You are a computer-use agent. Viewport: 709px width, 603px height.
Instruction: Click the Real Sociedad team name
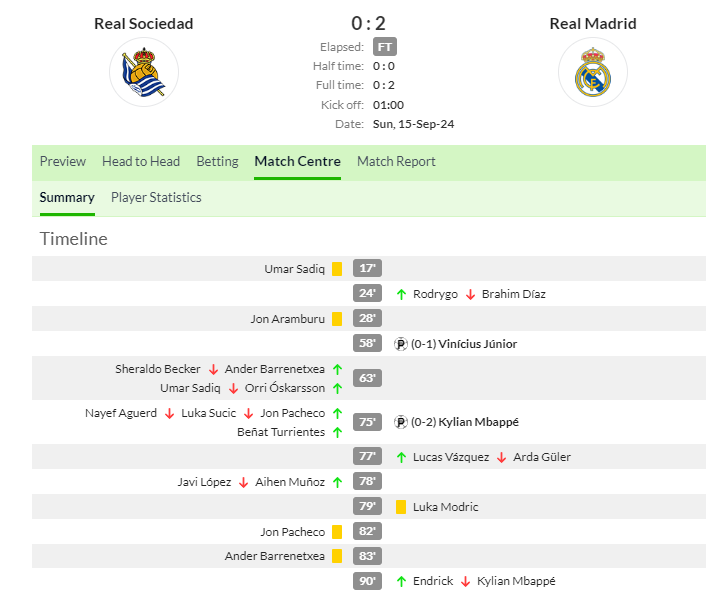click(x=144, y=24)
